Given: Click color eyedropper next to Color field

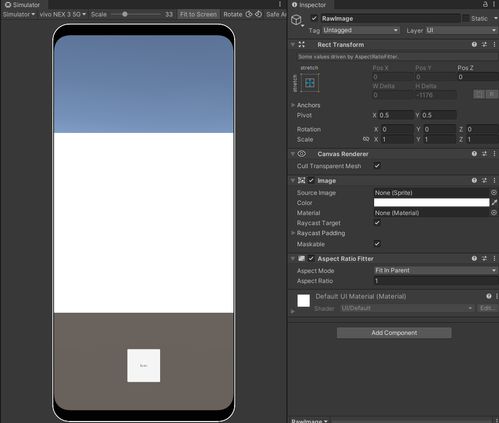Looking at the screenshot, I should click(494, 202).
